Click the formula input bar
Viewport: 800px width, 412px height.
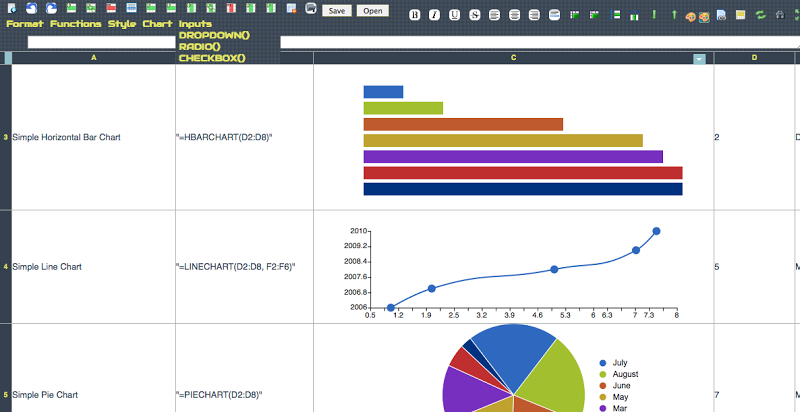coord(538,42)
